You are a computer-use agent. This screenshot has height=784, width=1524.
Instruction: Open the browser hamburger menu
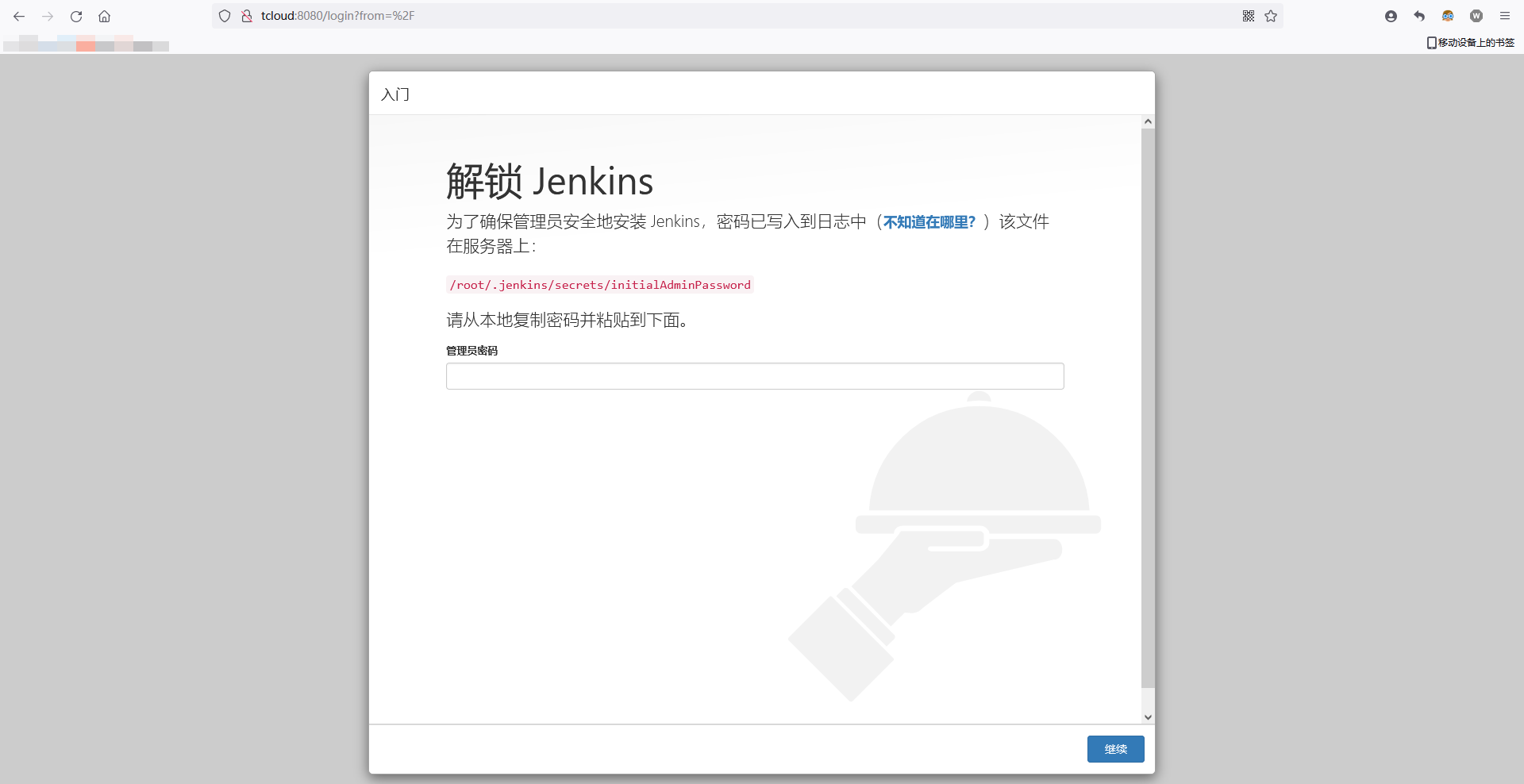point(1505,16)
